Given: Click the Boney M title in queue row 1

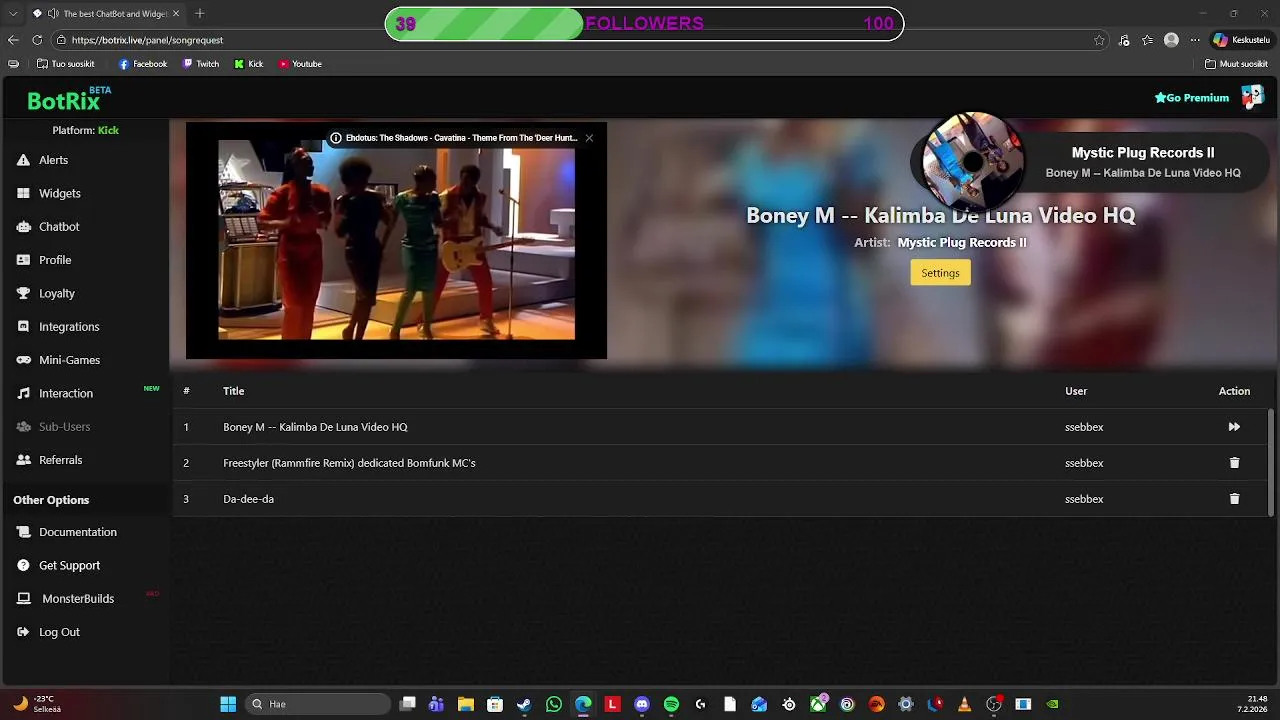Looking at the screenshot, I should pos(315,427).
